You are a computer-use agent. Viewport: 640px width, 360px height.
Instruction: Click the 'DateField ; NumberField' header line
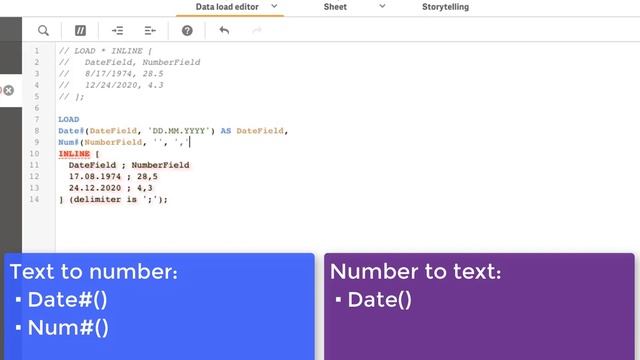[129, 165]
